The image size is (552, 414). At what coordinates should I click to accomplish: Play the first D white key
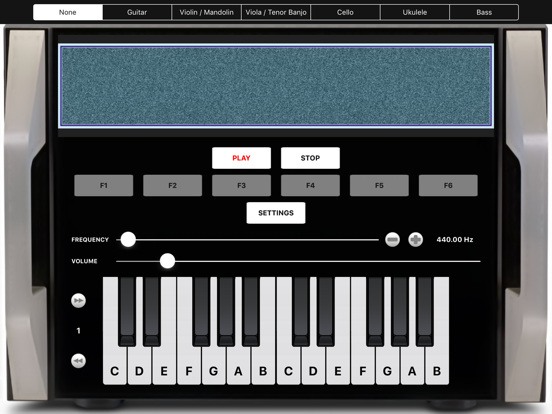[139, 366]
